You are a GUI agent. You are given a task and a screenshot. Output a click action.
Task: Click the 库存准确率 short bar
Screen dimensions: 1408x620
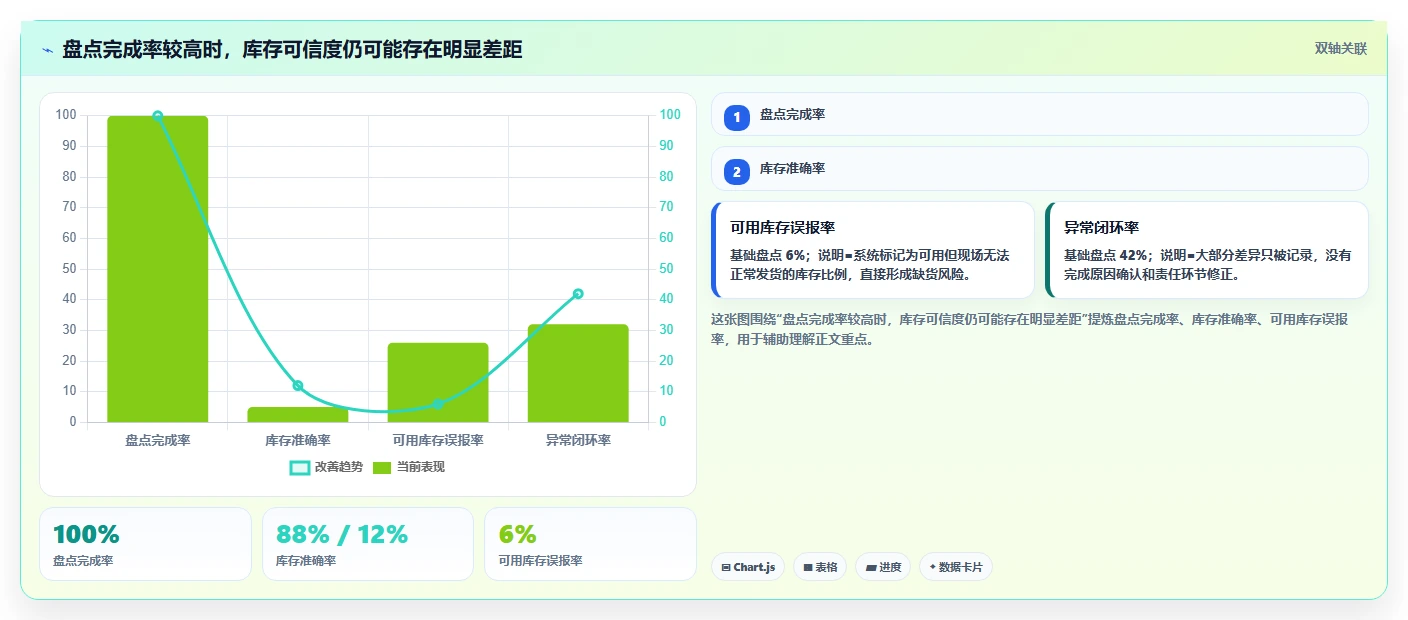click(x=297, y=414)
